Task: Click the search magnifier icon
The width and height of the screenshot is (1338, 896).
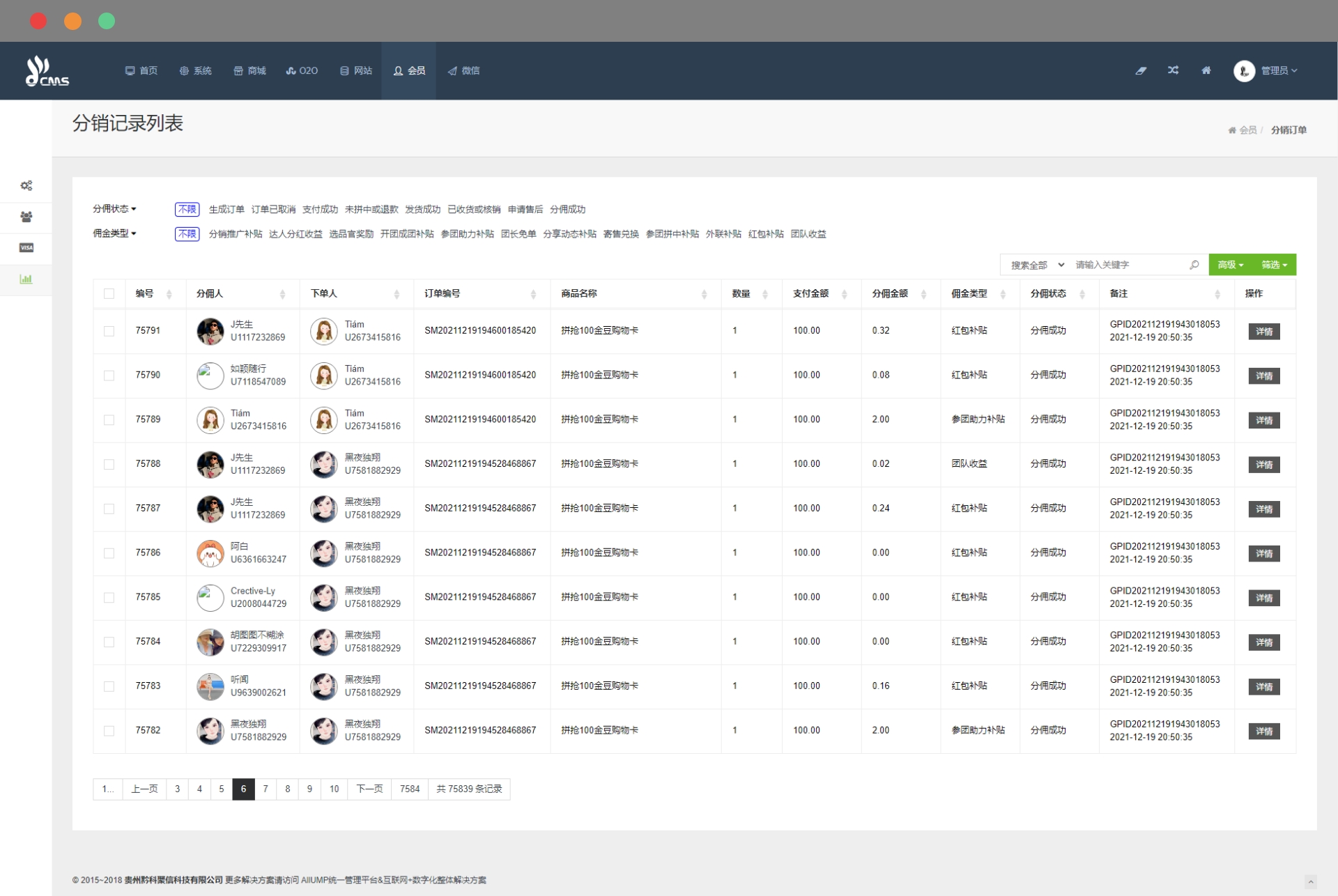Action: point(1194,265)
